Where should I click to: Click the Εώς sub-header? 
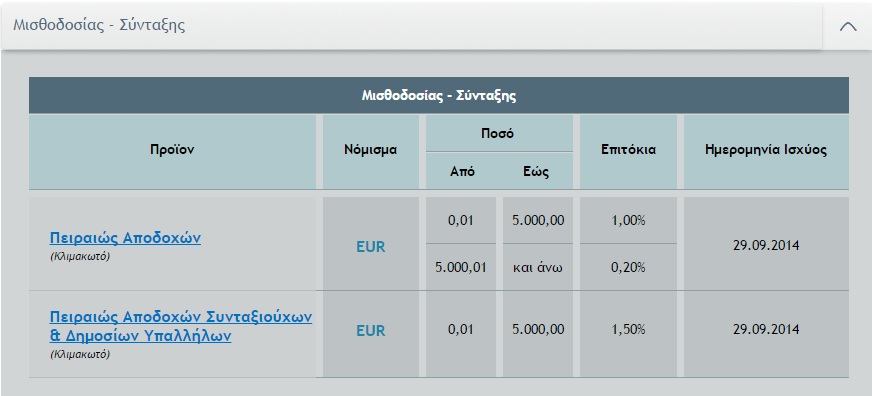tap(537, 171)
